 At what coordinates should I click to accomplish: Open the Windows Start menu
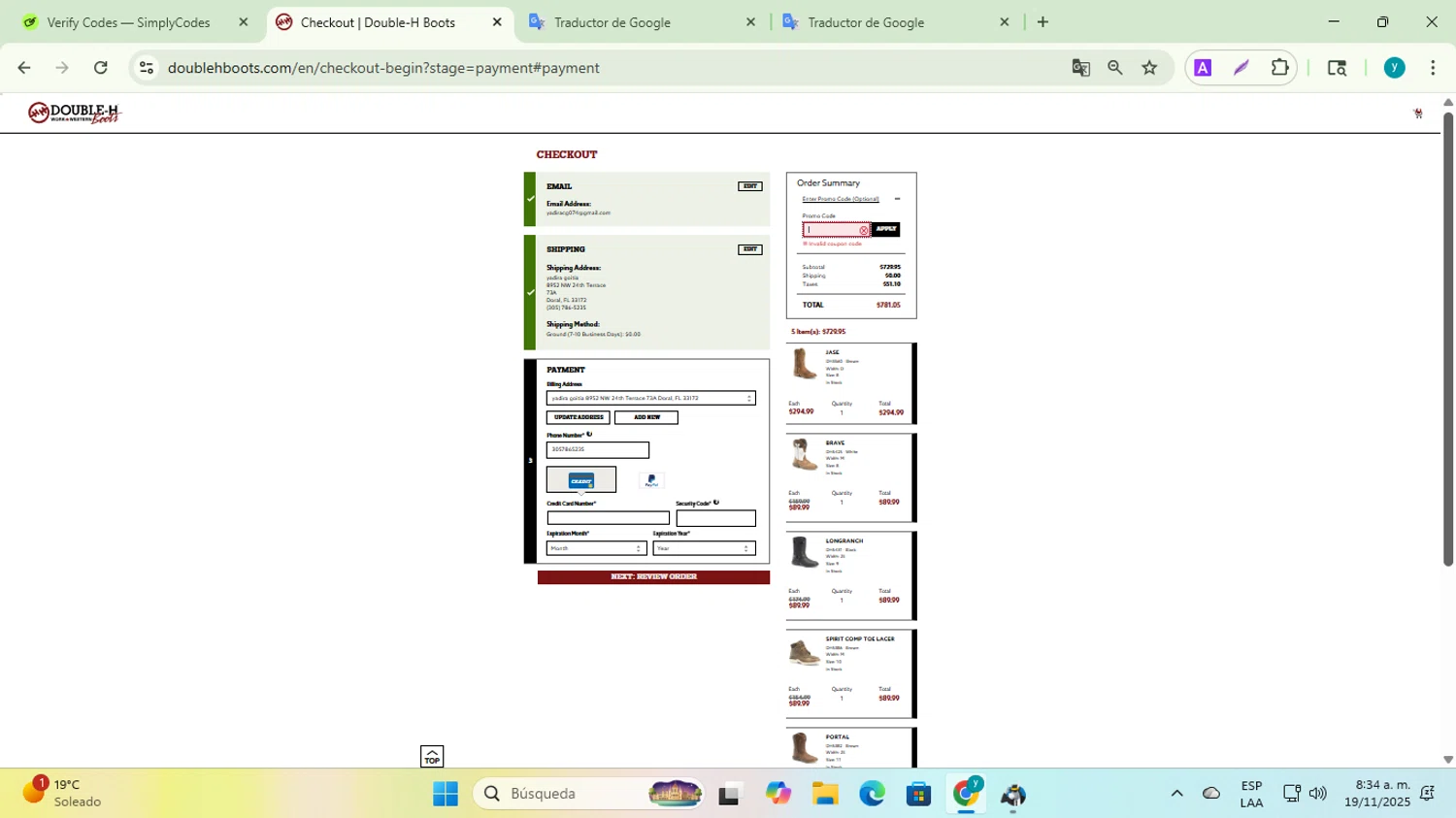click(x=446, y=794)
